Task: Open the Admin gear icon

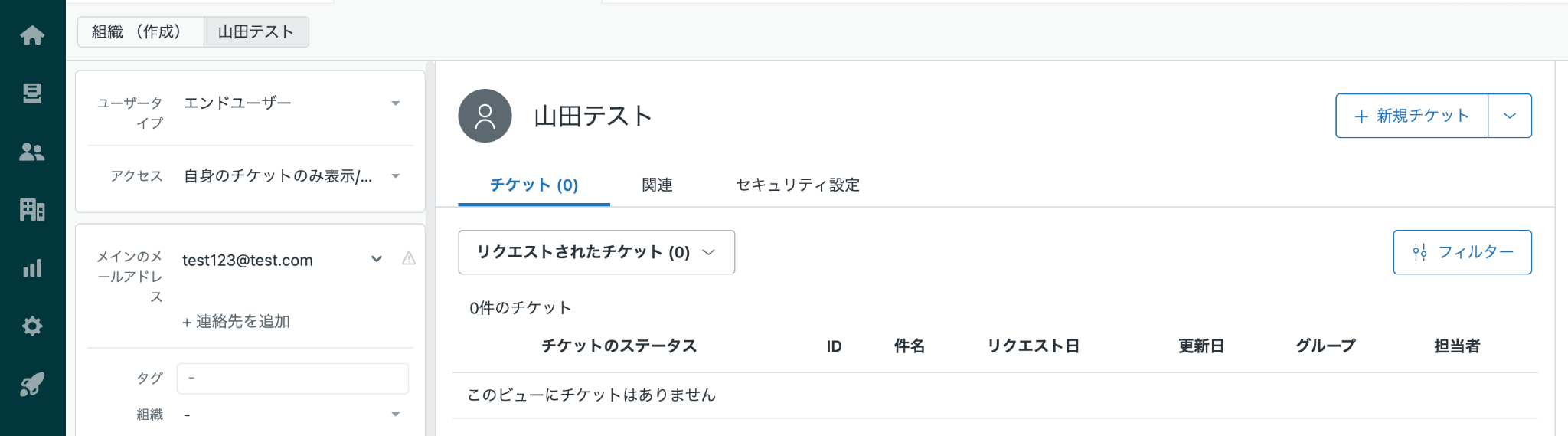Action: (x=32, y=326)
